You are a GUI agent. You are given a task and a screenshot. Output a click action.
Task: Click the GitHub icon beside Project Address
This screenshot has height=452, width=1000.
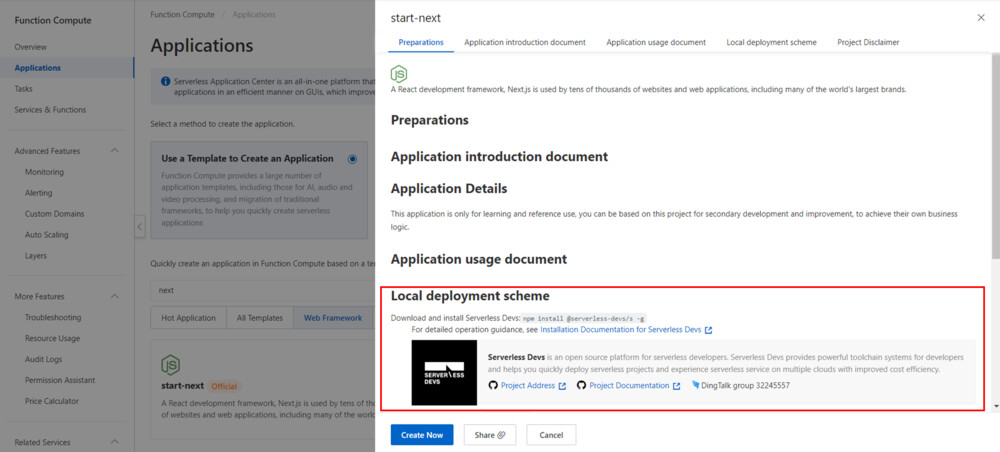pos(493,385)
